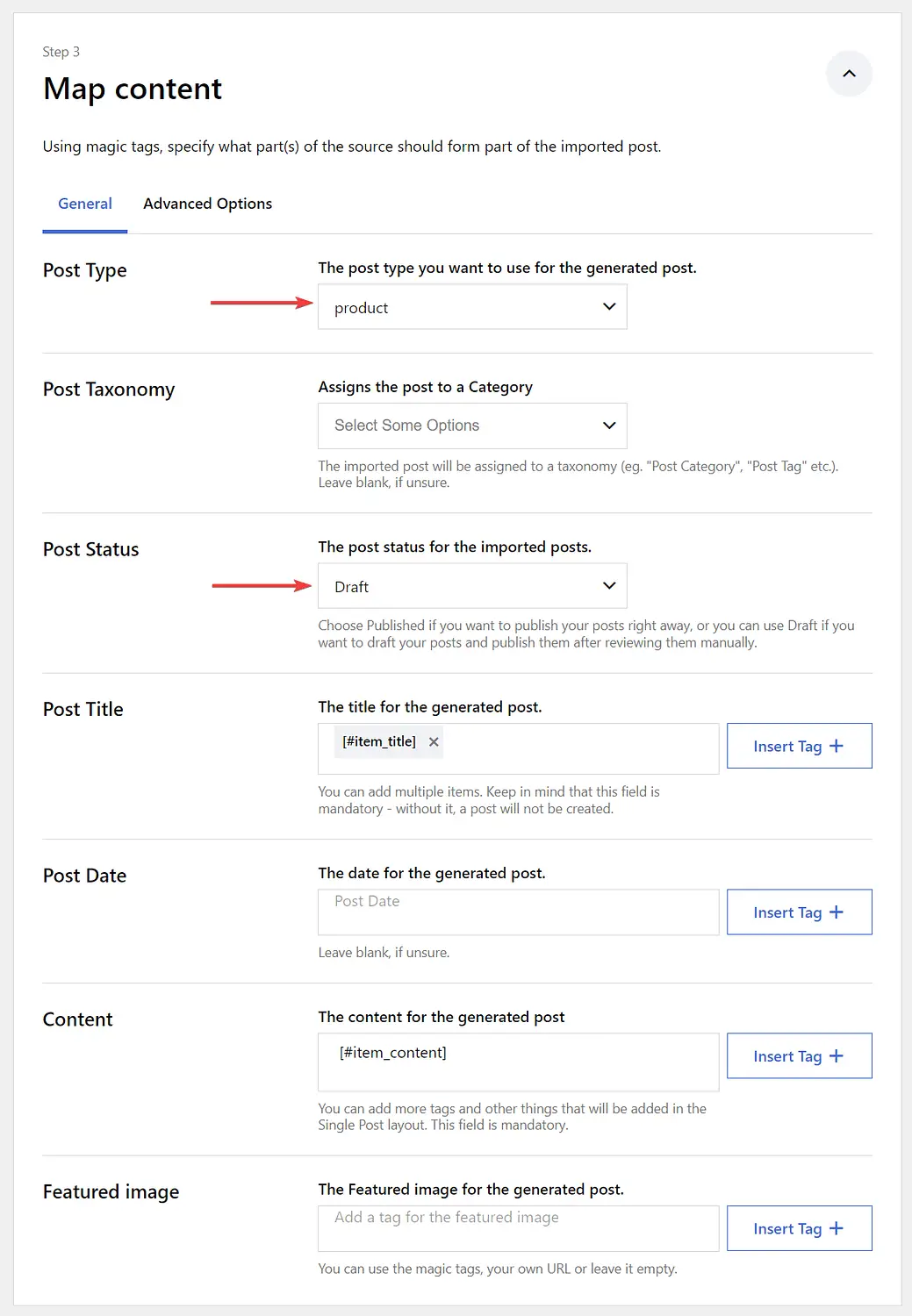Screen dimensions: 912x1316
Task: Collapse the Map content step panel
Action: 849,74
